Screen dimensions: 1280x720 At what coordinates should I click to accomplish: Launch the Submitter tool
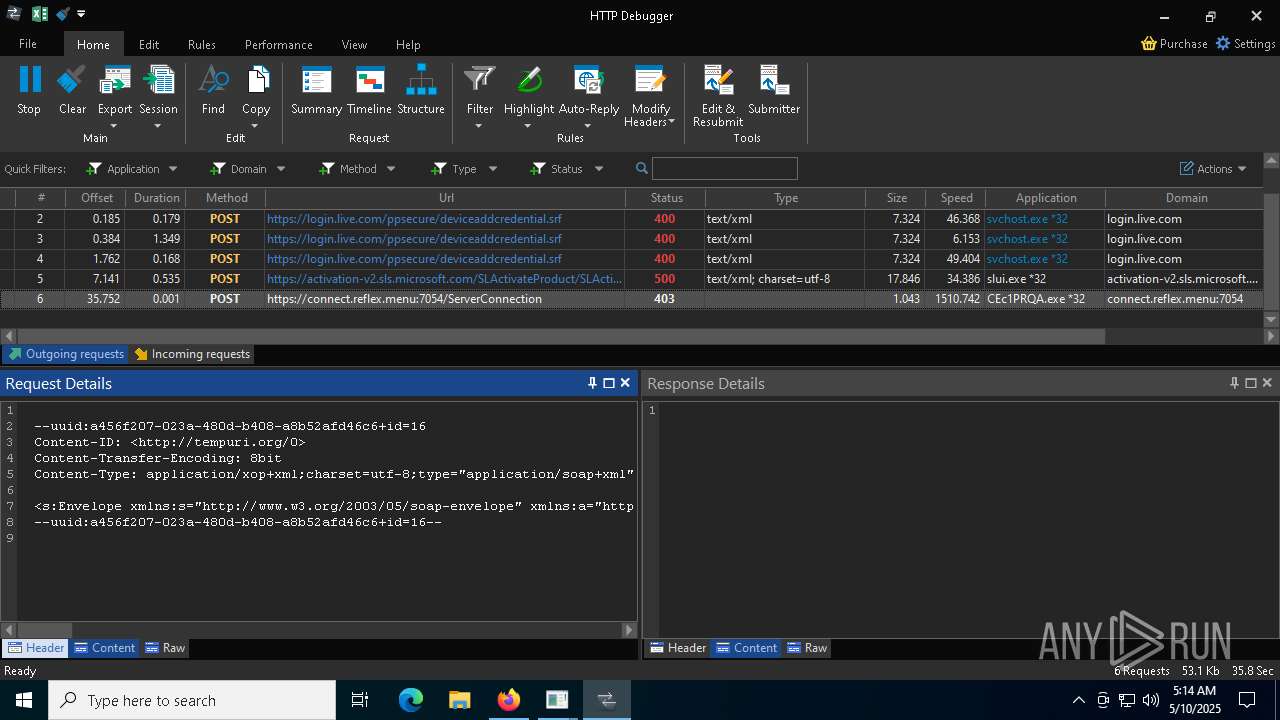(x=774, y=89)
